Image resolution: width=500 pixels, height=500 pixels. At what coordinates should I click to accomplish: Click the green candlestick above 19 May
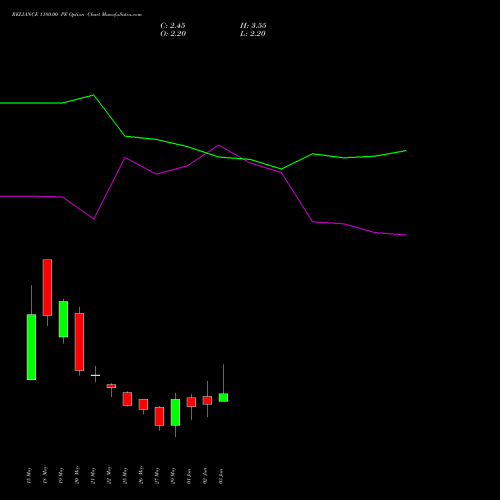pyautogui.click(x=63, y=319)
